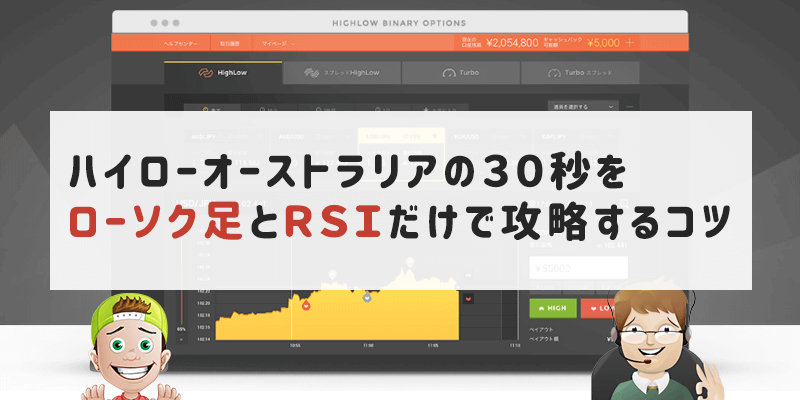The width and height of the screenshot is (800, 400).
Task: Switch to the Turbo tab
Action: click(x=461, y=73)
